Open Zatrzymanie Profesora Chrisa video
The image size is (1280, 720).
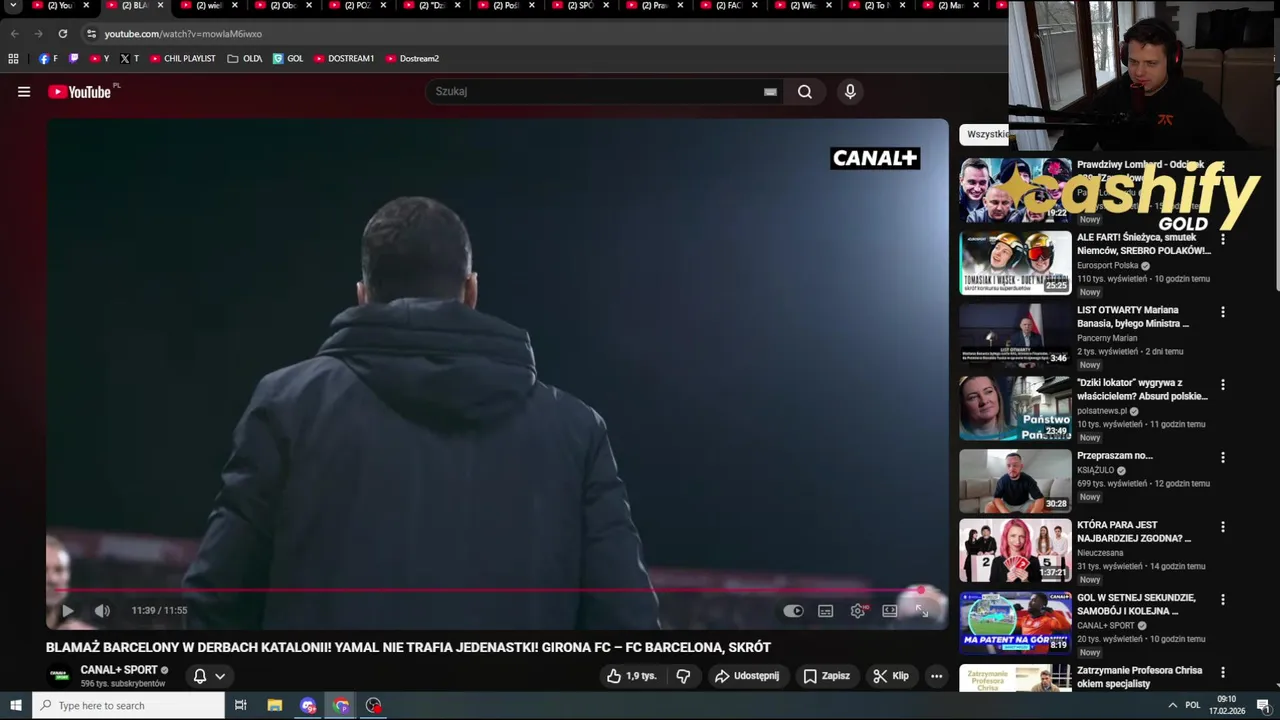[1139, 677]
